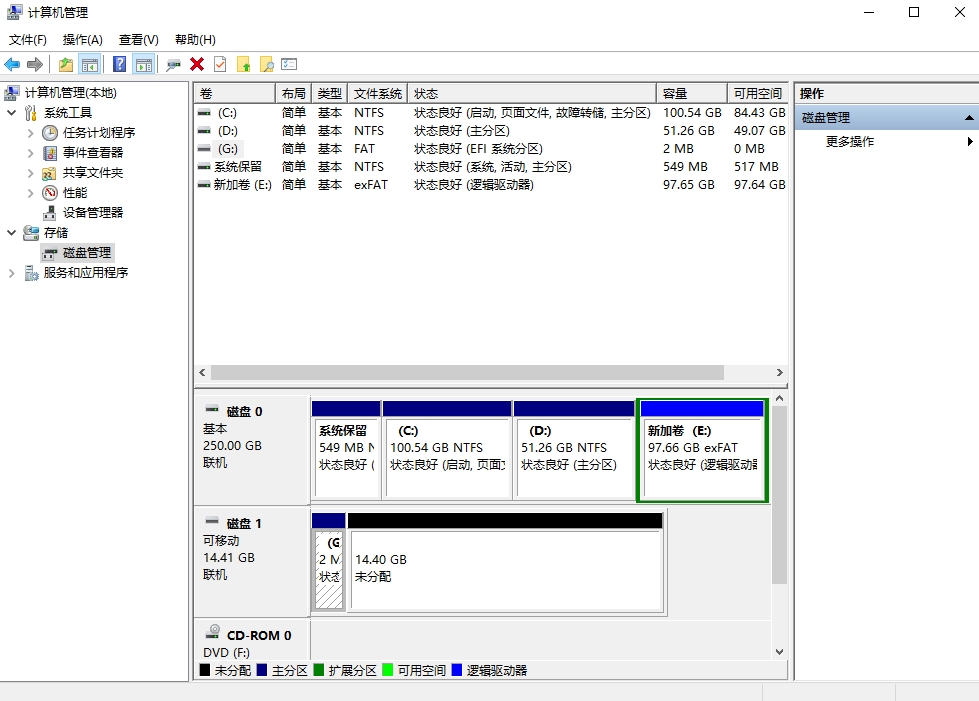This screenshot has width=979, height=701.
Task: Select the small (G:) partition on disk 1
Action: pyautogui.click(x=328, y=563)
